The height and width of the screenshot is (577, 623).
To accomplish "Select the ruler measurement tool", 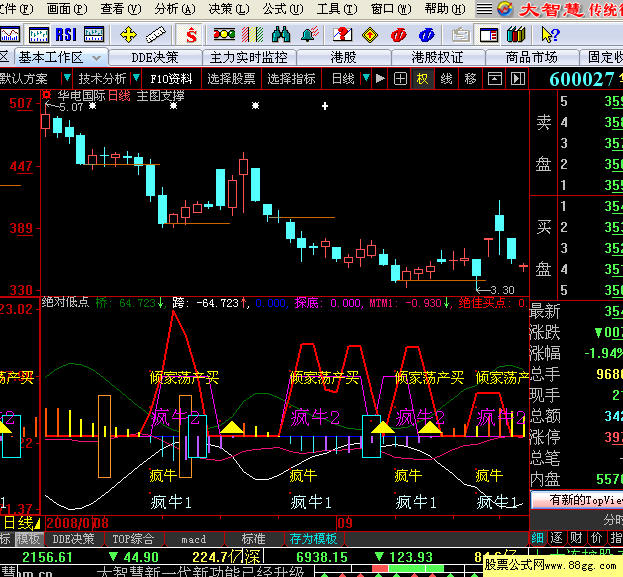I will pos(156,35).
